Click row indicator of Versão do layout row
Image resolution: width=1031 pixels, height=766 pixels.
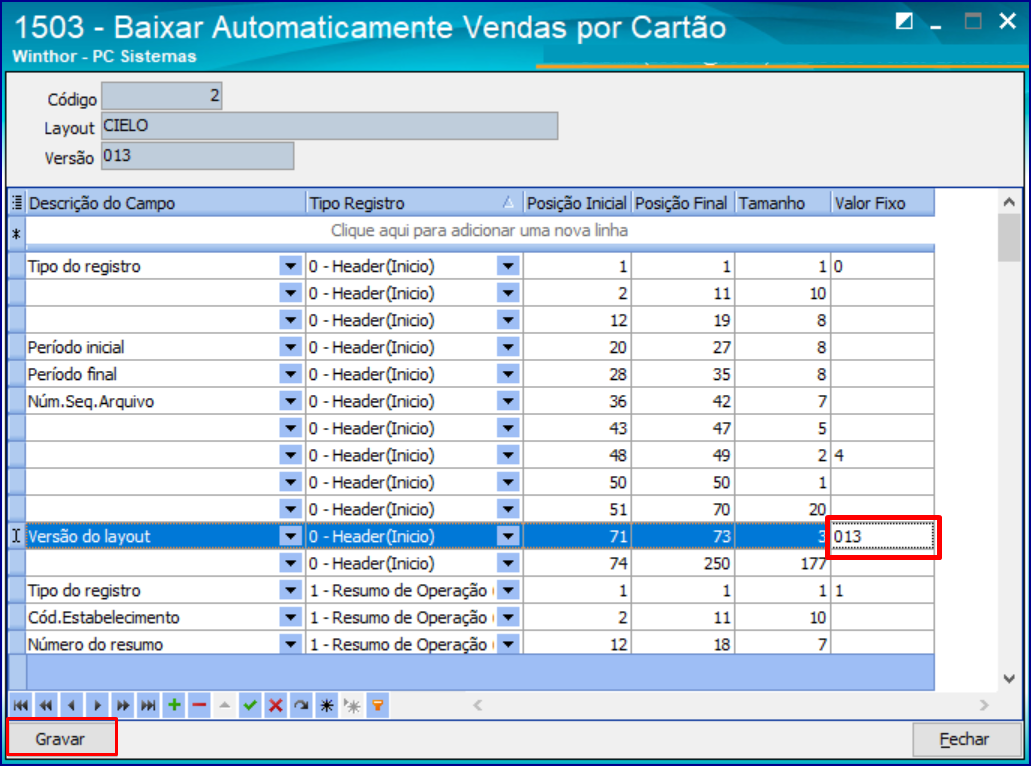point(16,537)
